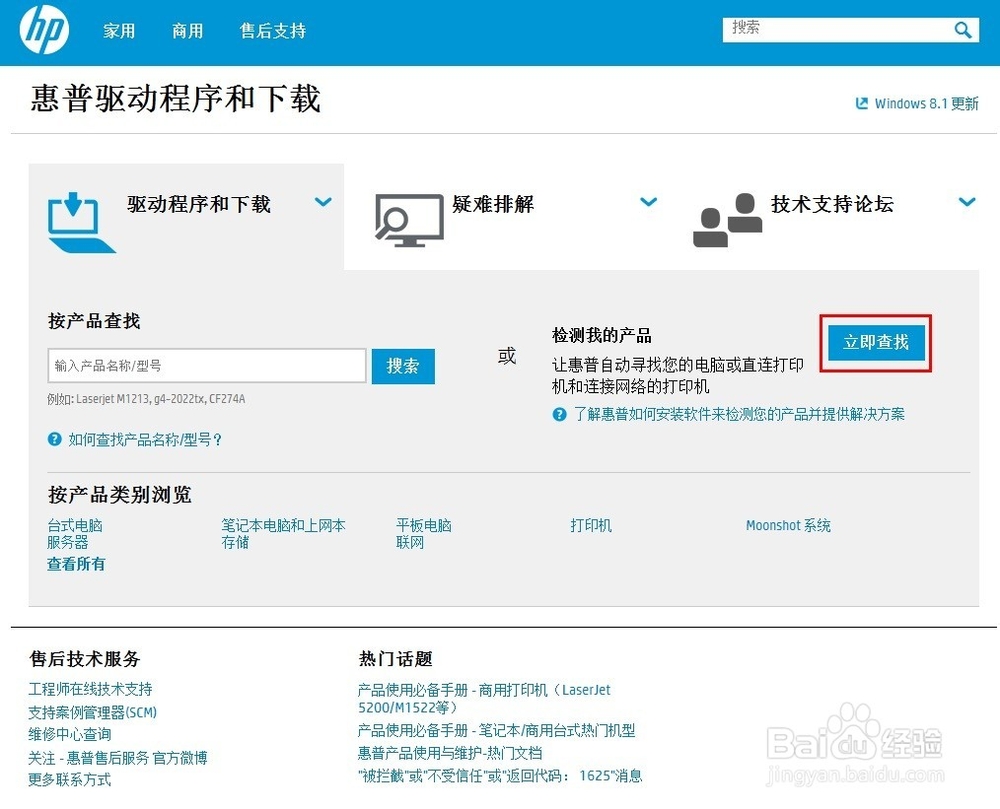Screen dimensions: 1000x809
Task: Click the blue 搜索 button
Action: (x=403, y=366)
